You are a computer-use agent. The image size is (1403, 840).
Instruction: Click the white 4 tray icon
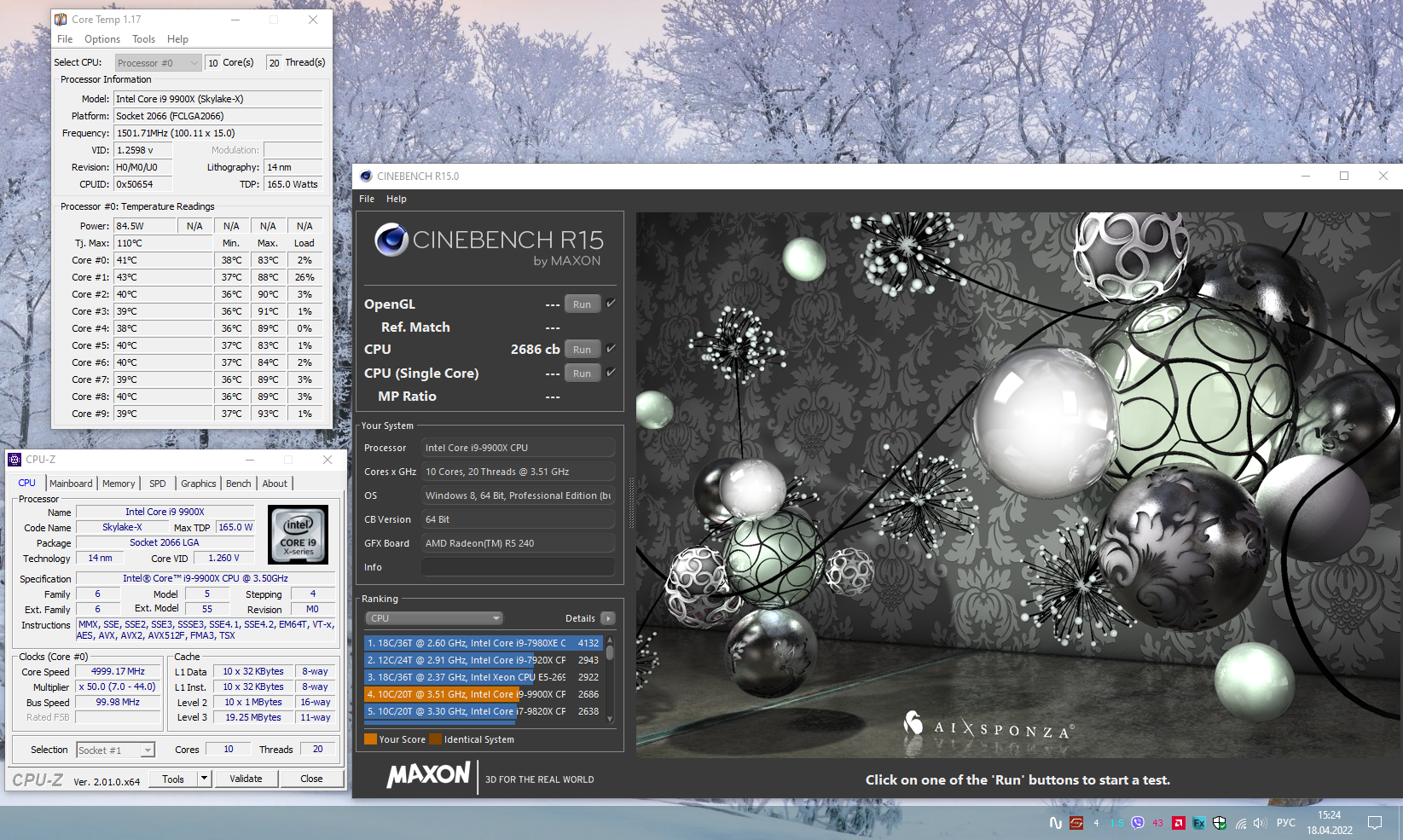tap(1096, 823)
